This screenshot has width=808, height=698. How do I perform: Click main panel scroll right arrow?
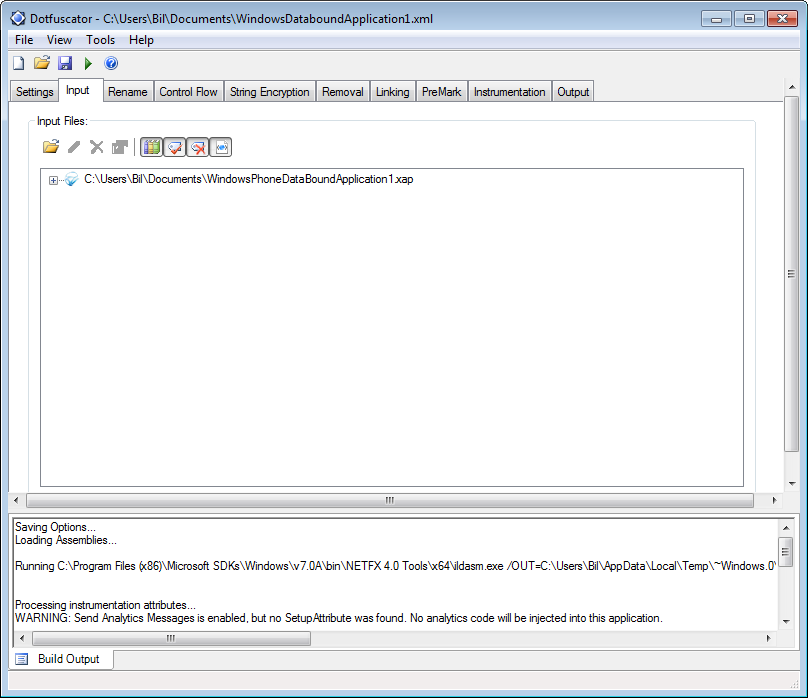pyautogui.click(x=774, y=500)
